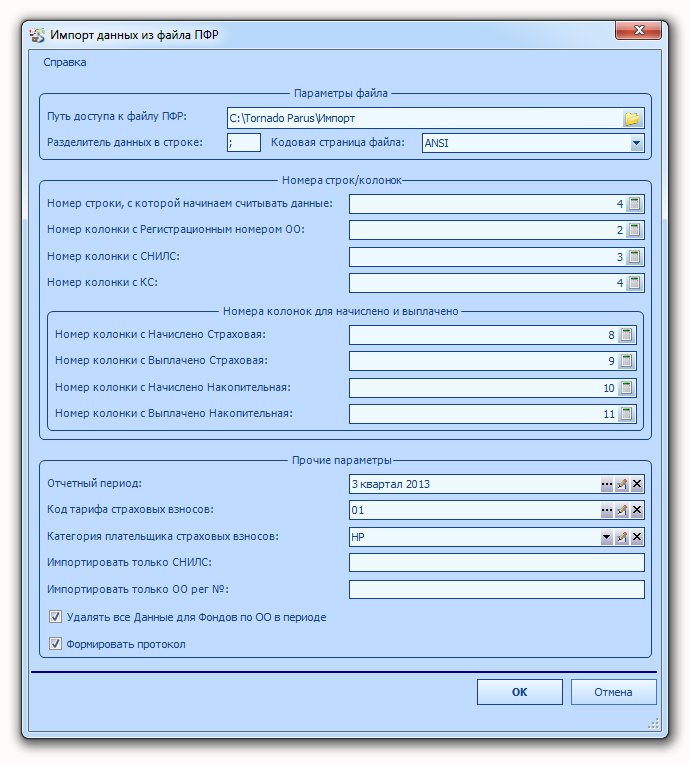Toggle Удалять все Данные для Фондов checkbox
The image size is (689, 764).
[x=56, y=617]
